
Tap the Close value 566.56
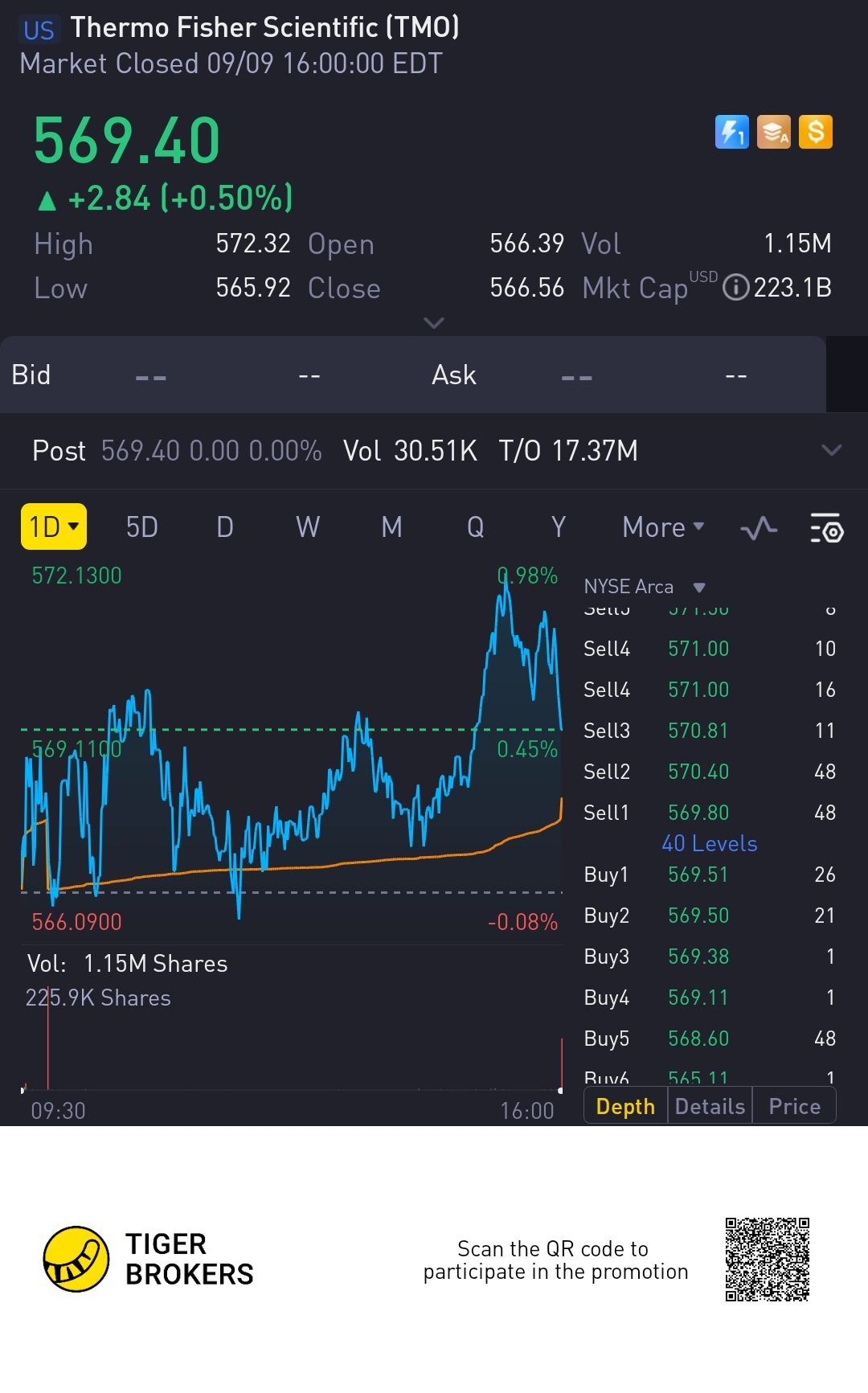pos(527,288)
